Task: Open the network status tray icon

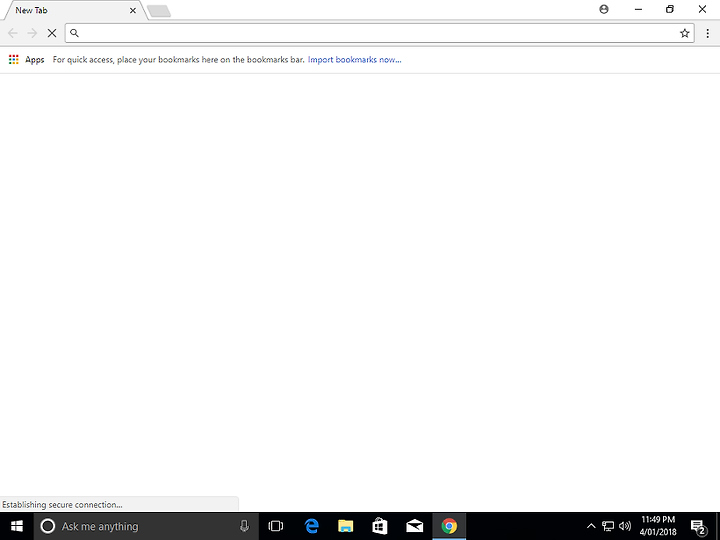Action: point(608,526)
